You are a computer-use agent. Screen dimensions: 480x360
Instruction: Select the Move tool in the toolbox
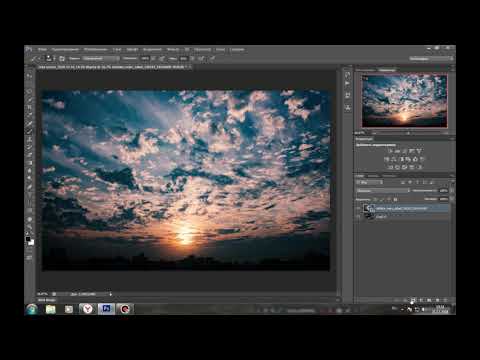[x=29, y=76]
